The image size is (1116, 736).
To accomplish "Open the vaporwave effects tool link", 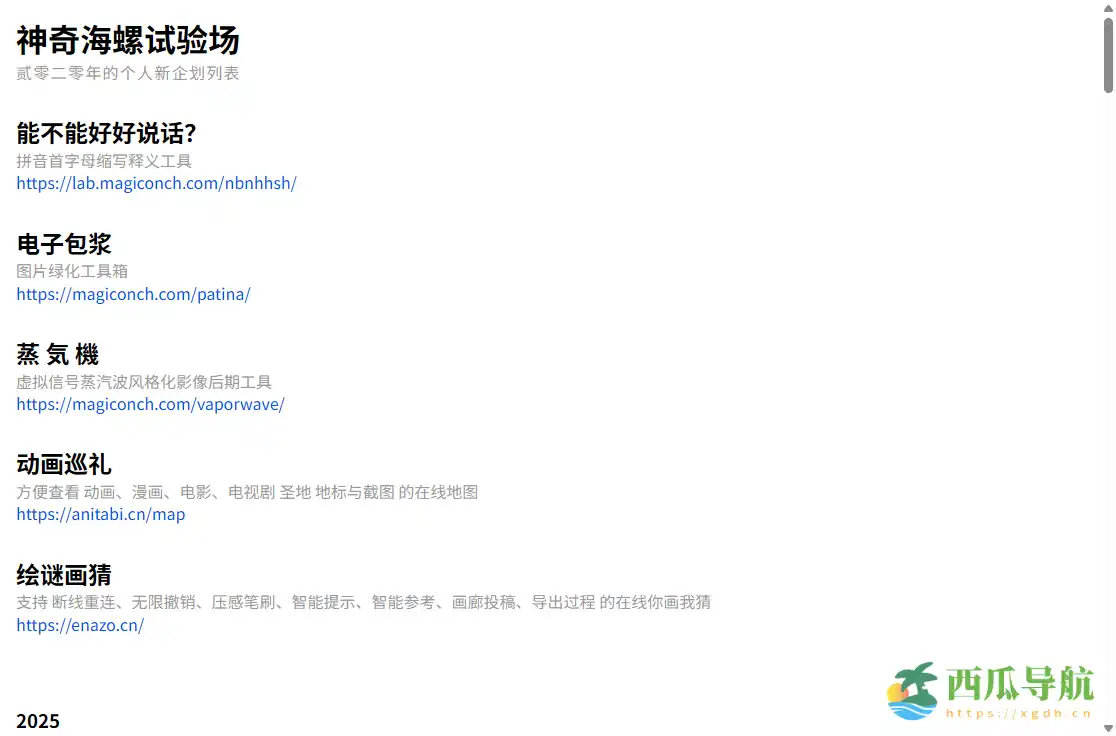I will click(150, 404).
